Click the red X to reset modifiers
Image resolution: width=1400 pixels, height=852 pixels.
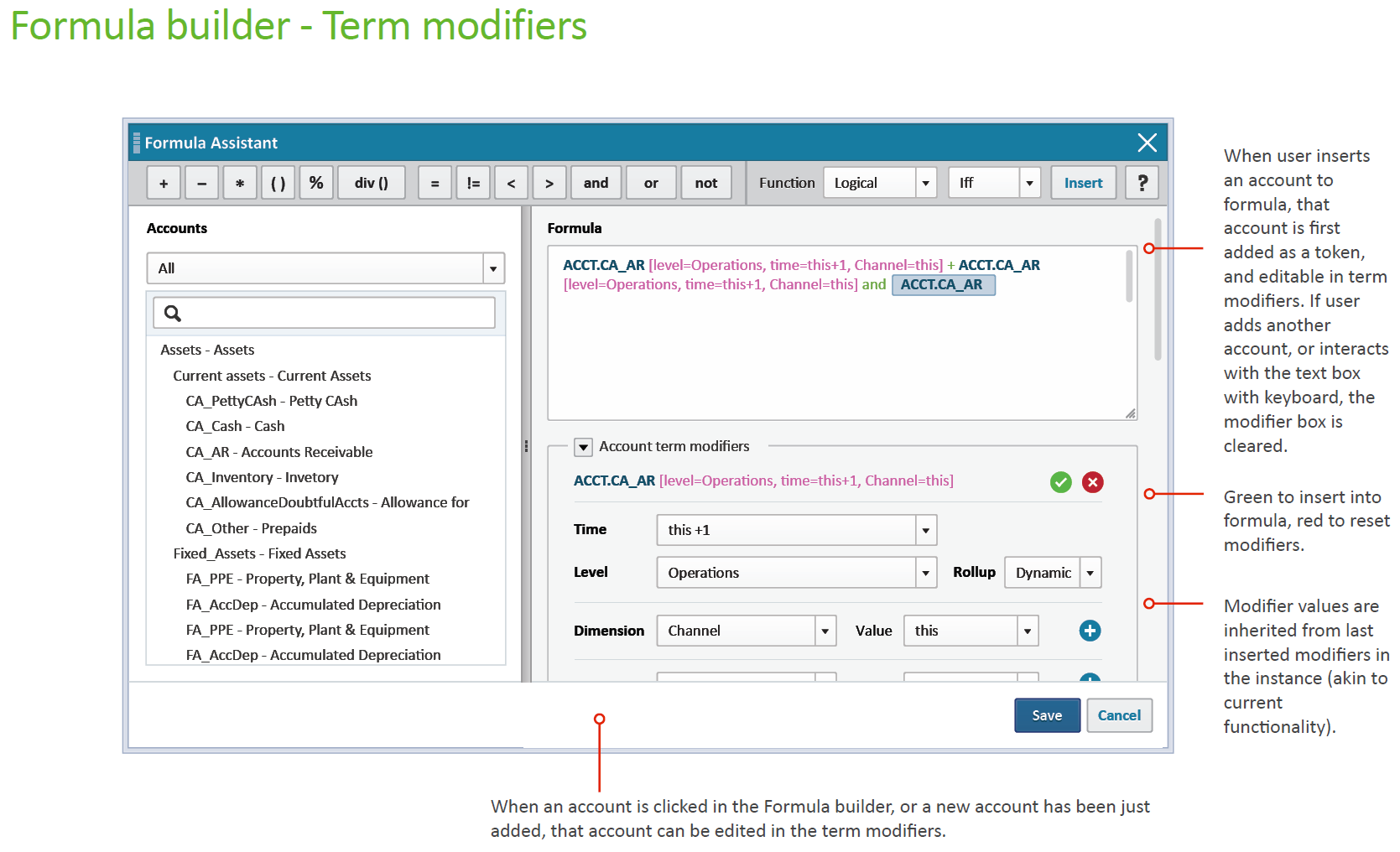point(1092,482)
